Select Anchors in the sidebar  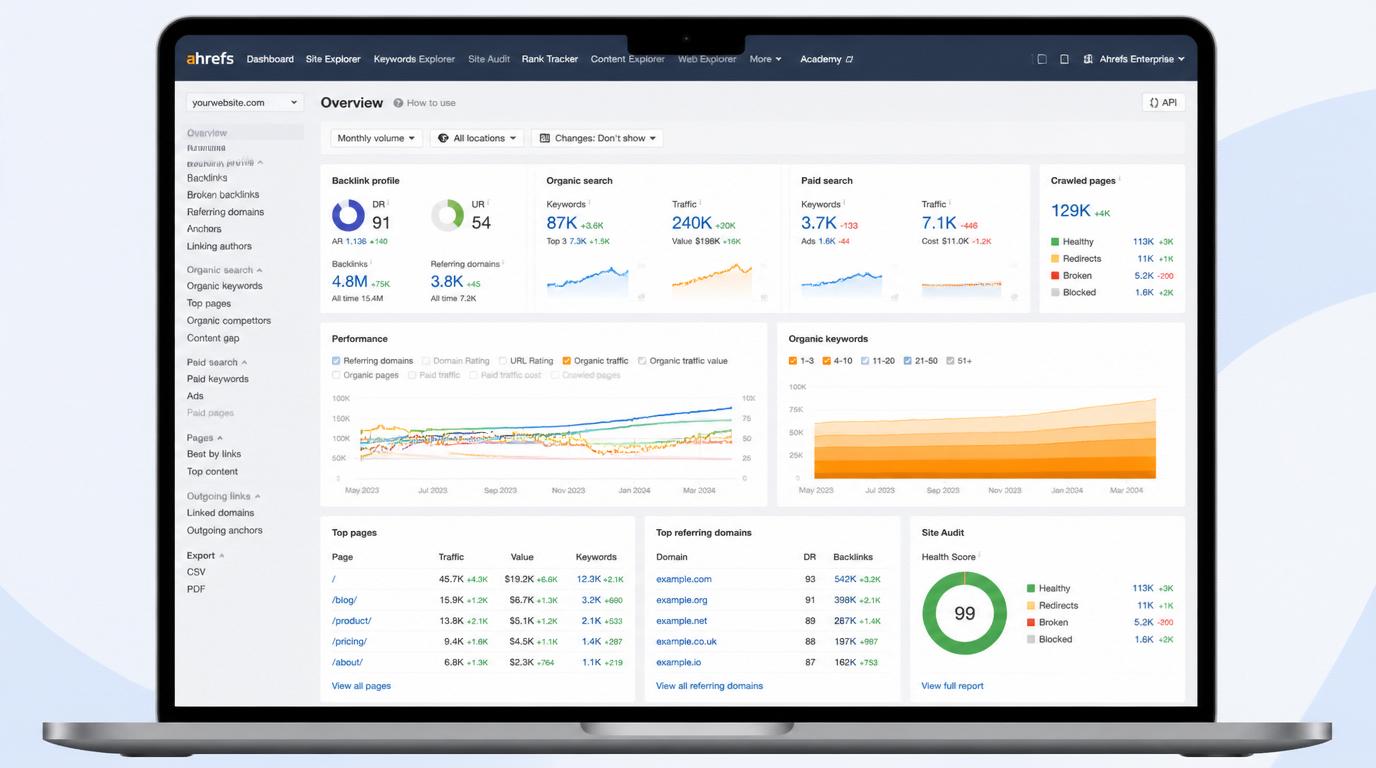[204, 229]
